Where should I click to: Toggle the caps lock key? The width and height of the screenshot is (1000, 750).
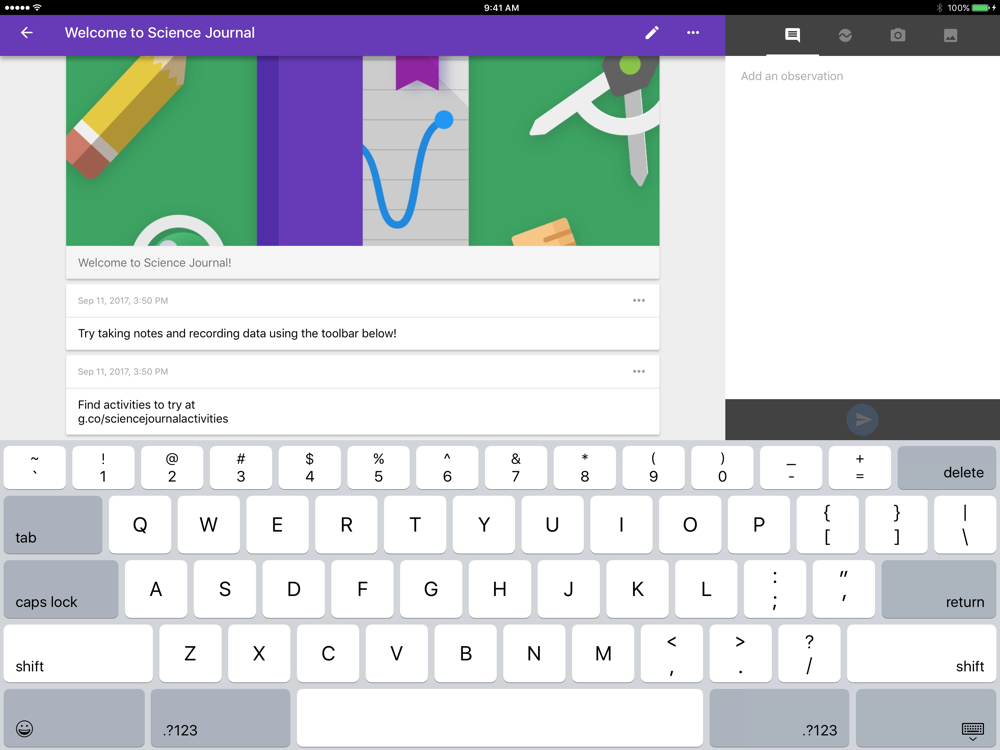(x=61, y=589)
